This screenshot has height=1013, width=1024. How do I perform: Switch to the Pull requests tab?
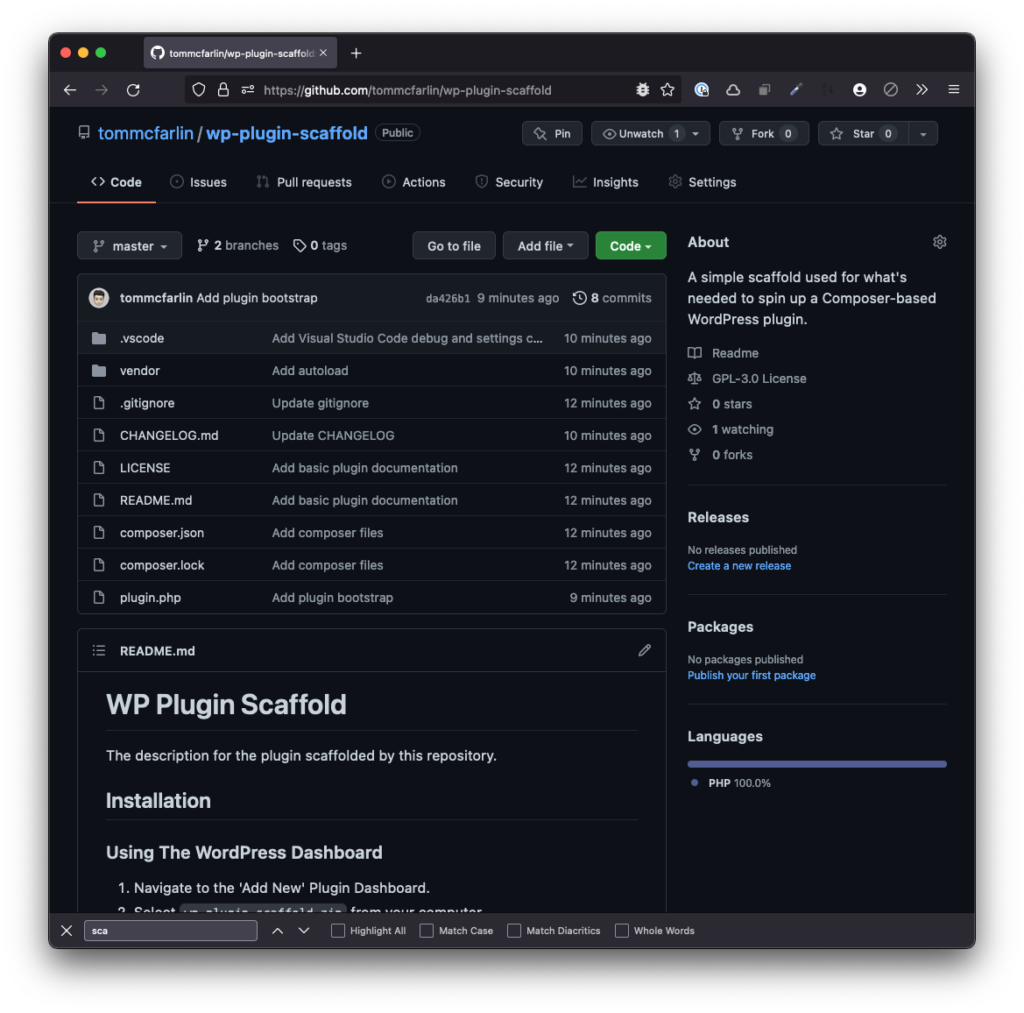click(304, 182)
